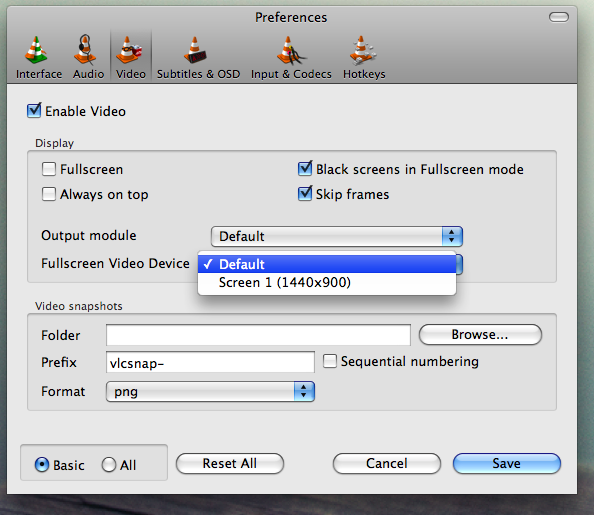
Task: Focus the snapshot Folder text field
Action: coord(258,335)
